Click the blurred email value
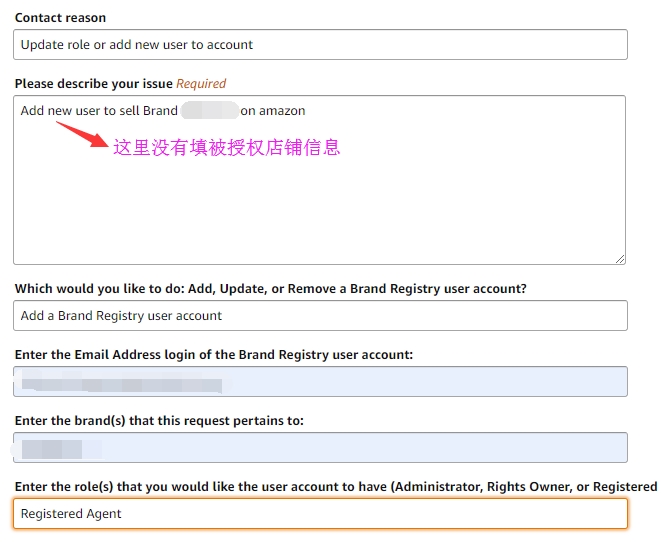661x553 pixels. [x=120, y=383]
